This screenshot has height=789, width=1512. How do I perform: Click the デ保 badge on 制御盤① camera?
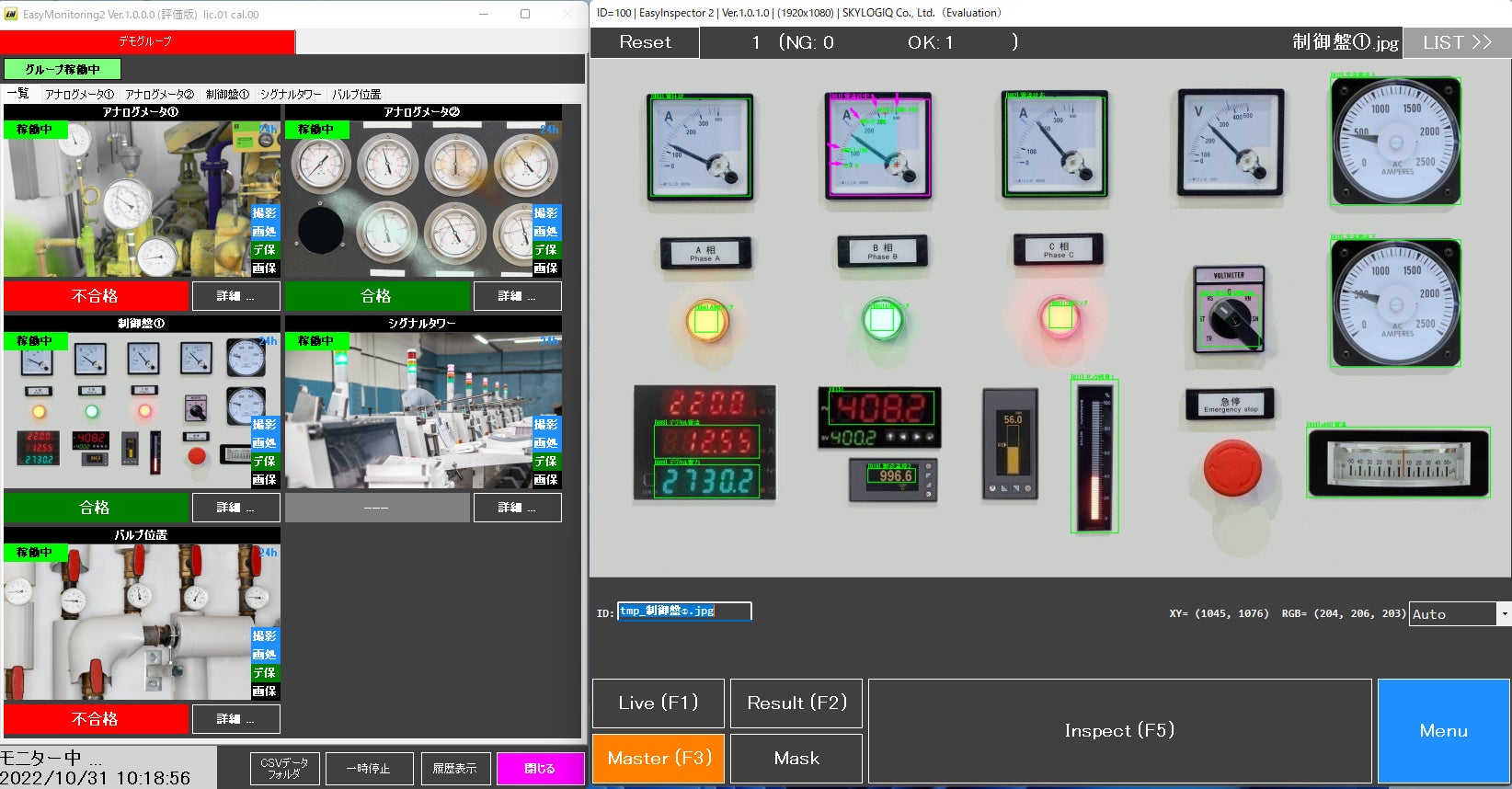tap(264, 462)
